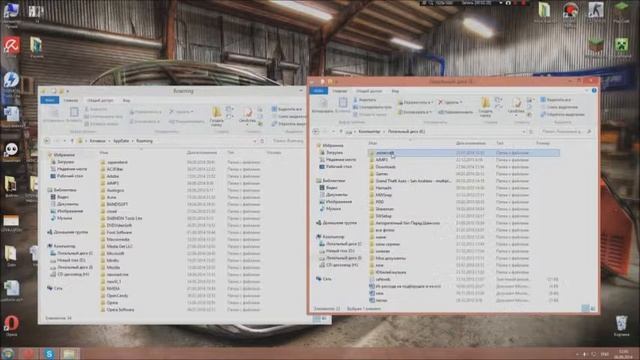
Task: Click Up arrow in Roaming window
Action: click(x=72, y=141)
